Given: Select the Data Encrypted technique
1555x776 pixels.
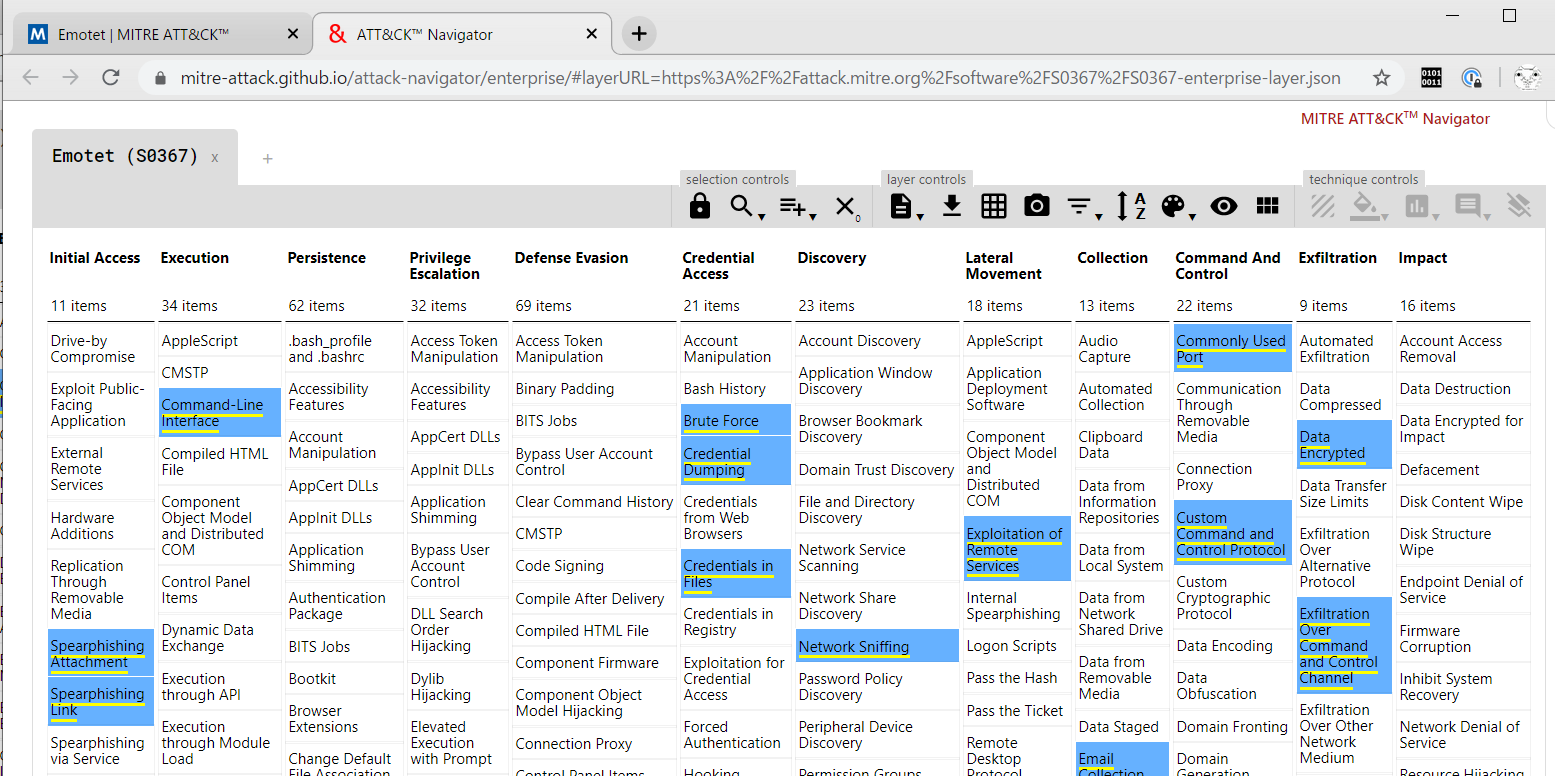Looking at the screenshot, I should tap(1344, 445).
